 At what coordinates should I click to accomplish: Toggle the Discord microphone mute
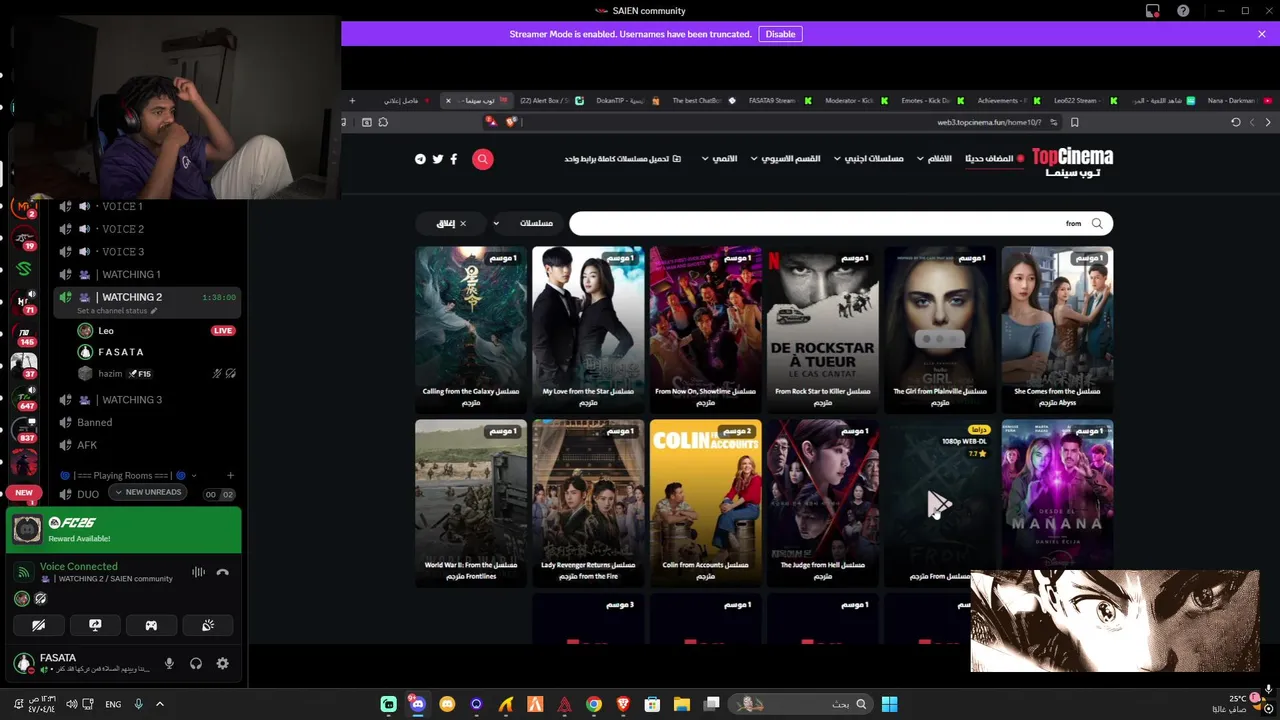(169, 663)
